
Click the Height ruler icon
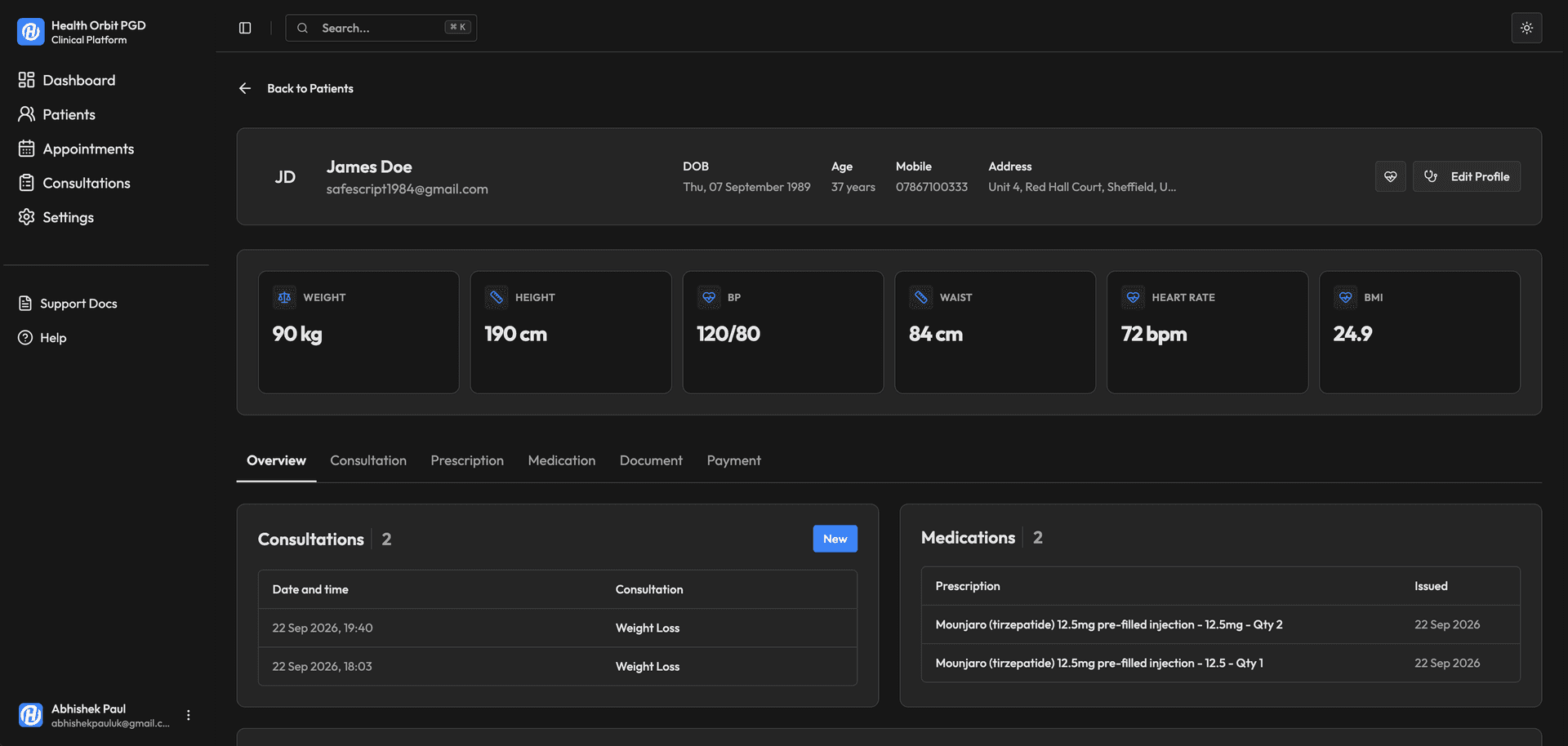pos(497,298)
